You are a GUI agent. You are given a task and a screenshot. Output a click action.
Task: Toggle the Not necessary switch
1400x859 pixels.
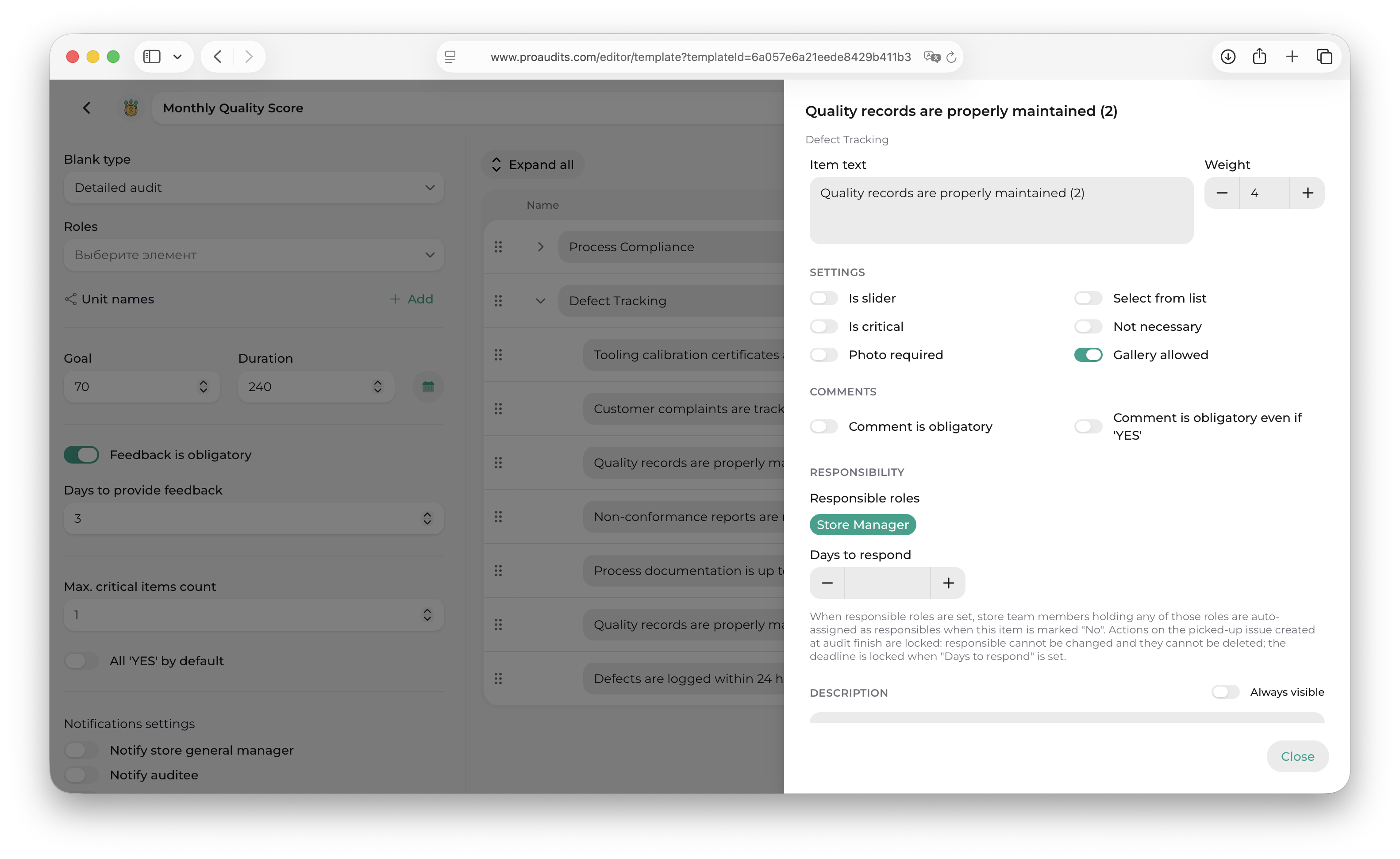(1088, 327)
